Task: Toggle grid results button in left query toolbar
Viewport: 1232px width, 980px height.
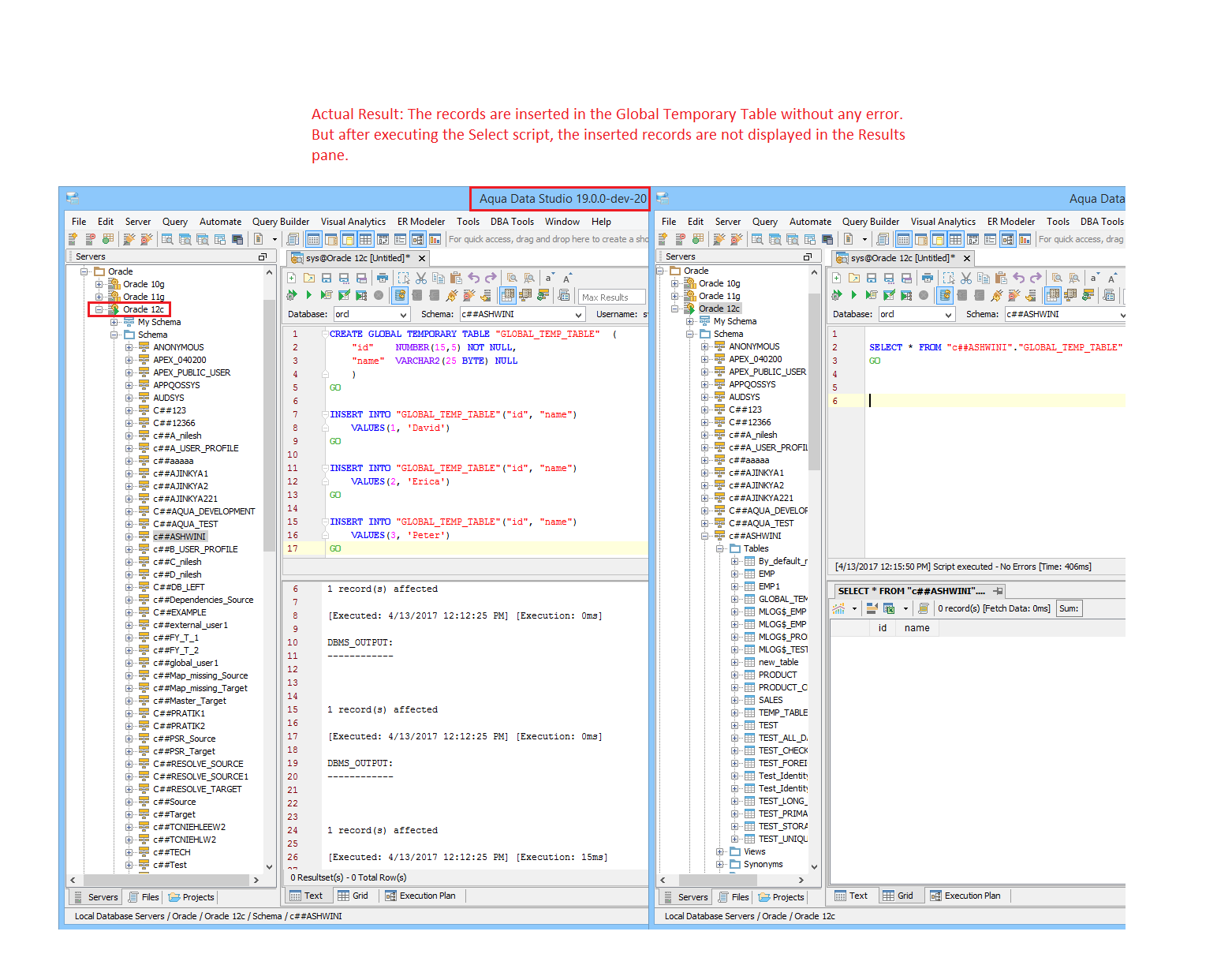Action: tap(508, 295)
